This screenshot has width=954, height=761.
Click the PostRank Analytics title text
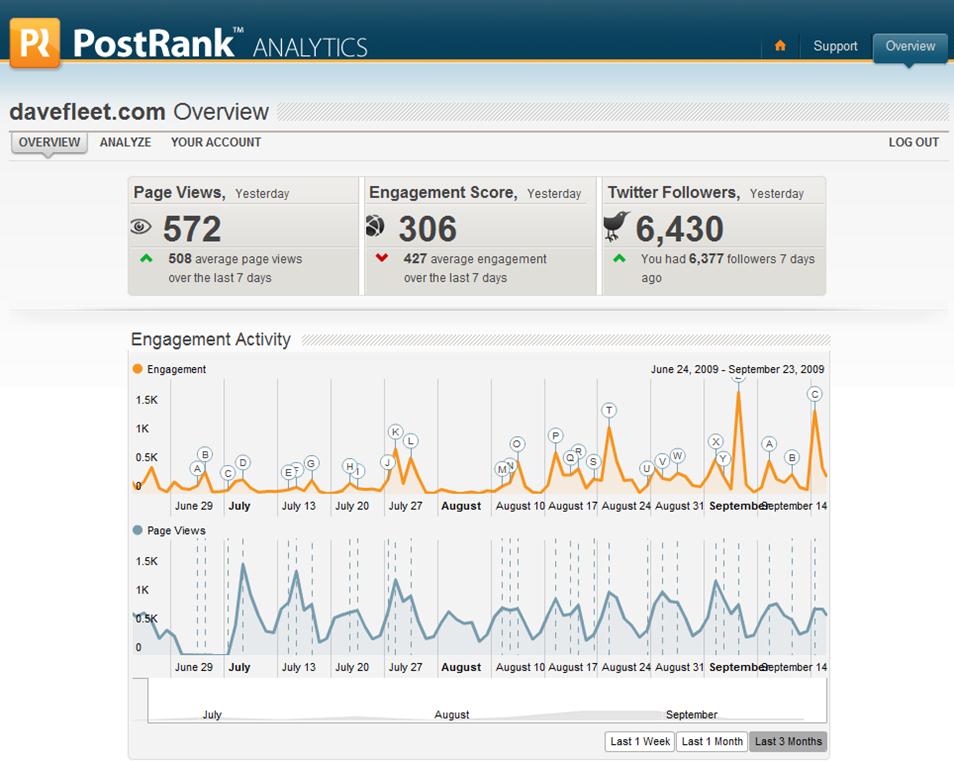(220, 44)
